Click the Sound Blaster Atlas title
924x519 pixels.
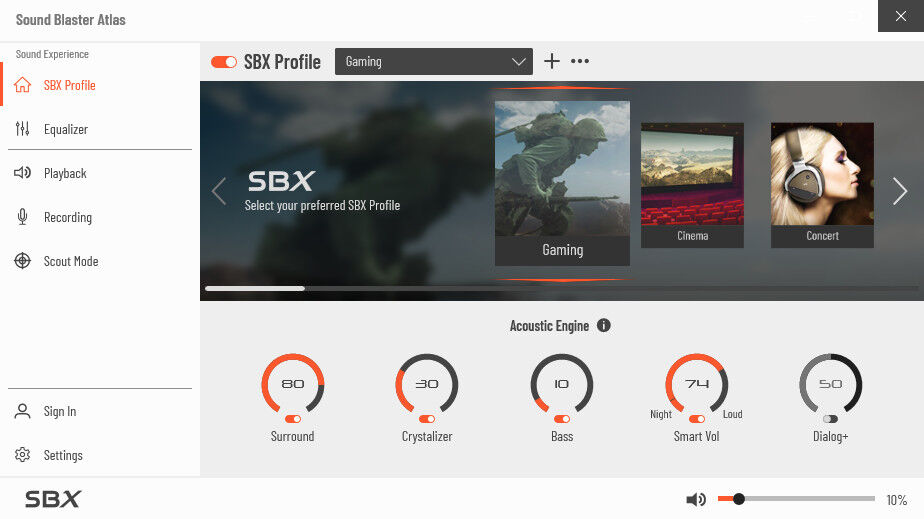click(71, 20)
